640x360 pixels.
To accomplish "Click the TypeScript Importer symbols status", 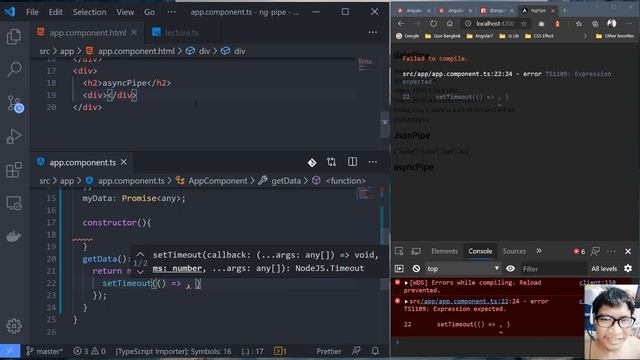I will (x=173, y=351).
